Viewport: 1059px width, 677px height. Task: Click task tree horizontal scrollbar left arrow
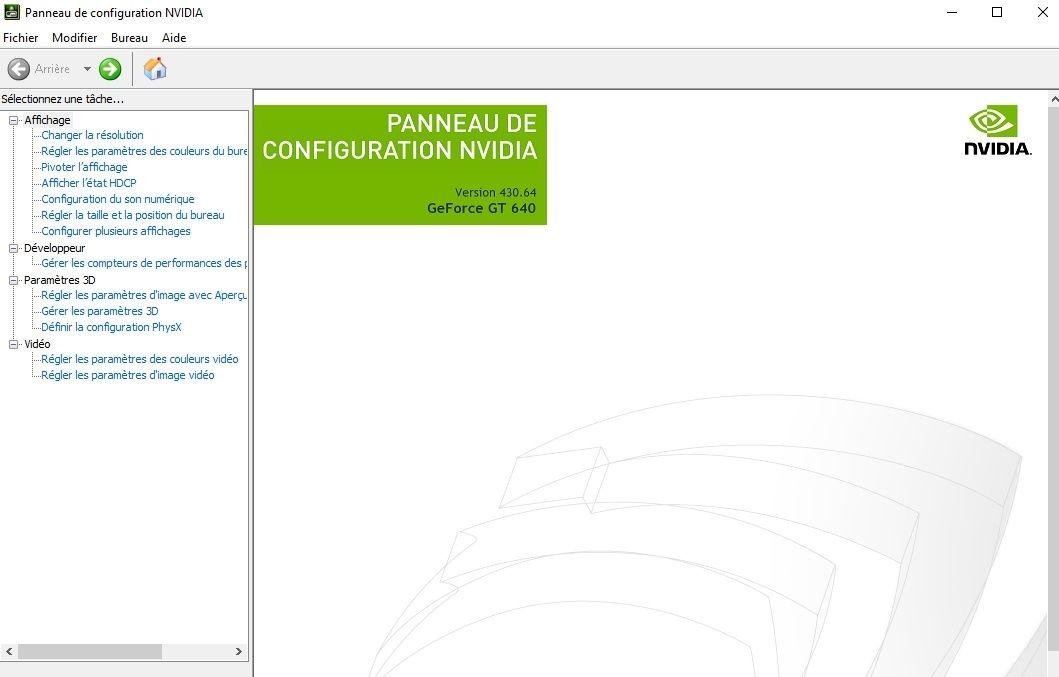(x=9, y=651)
